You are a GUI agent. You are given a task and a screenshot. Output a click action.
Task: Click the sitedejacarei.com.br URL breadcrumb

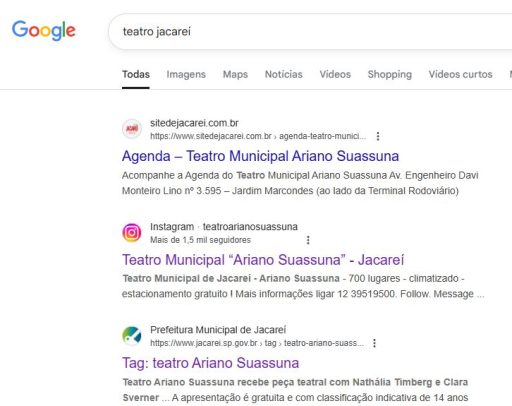pos(258,136)
